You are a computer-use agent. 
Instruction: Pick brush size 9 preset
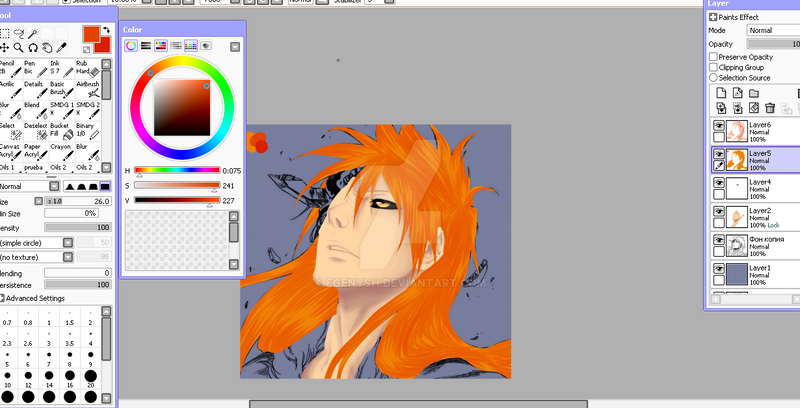[90, 355]
